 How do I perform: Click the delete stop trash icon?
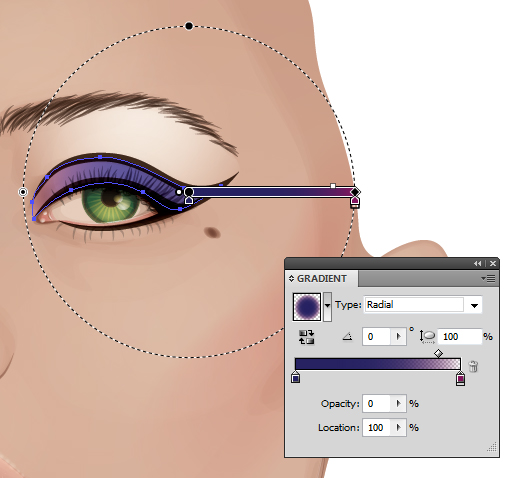(x=473, y=366)
